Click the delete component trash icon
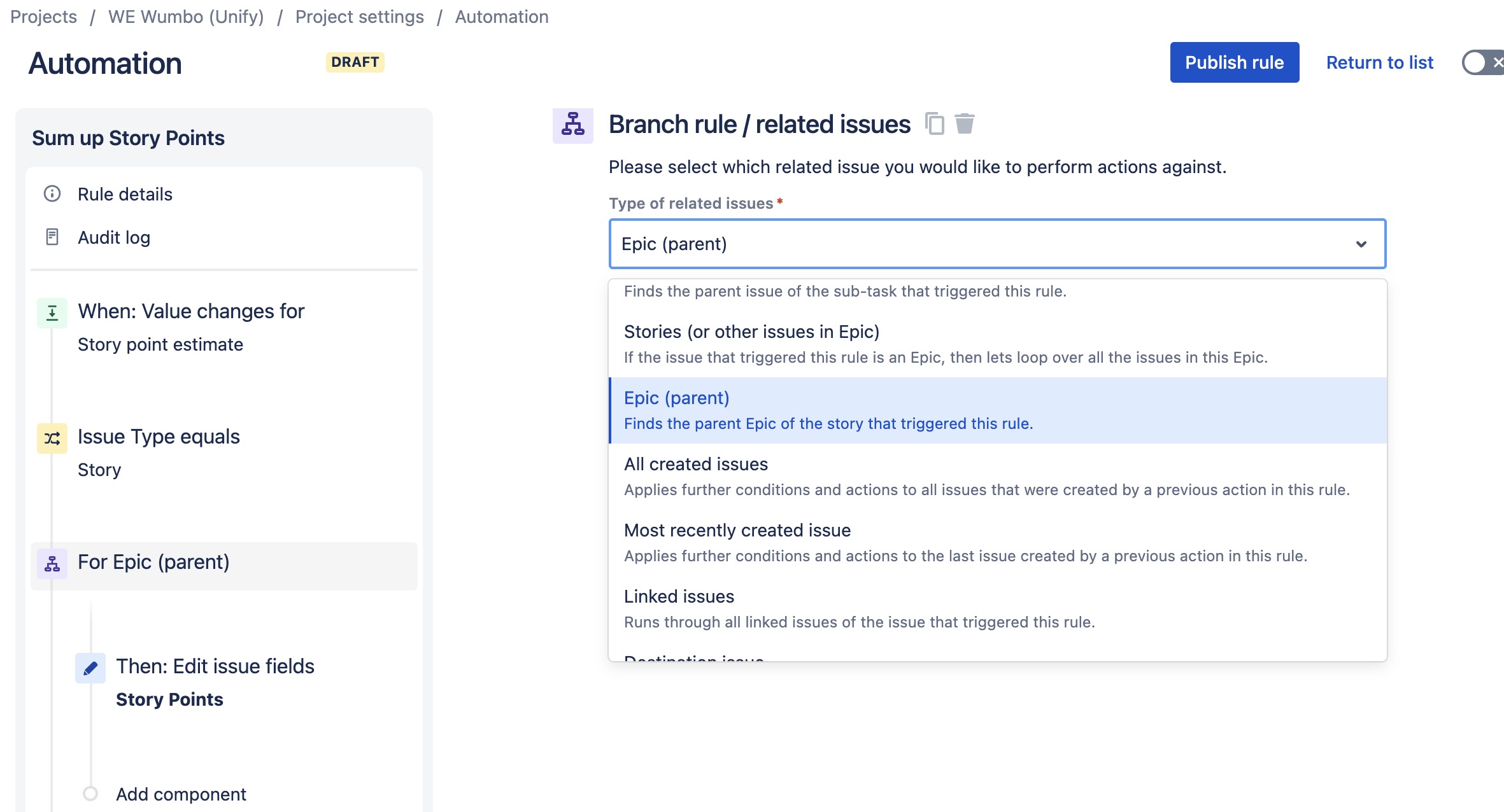Screen dimensions: 1504x812 [x=965, y=123]
